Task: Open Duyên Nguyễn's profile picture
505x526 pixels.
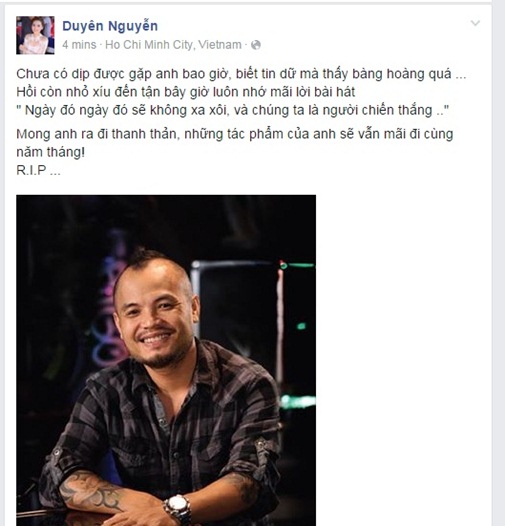Action: pos(35,35)
